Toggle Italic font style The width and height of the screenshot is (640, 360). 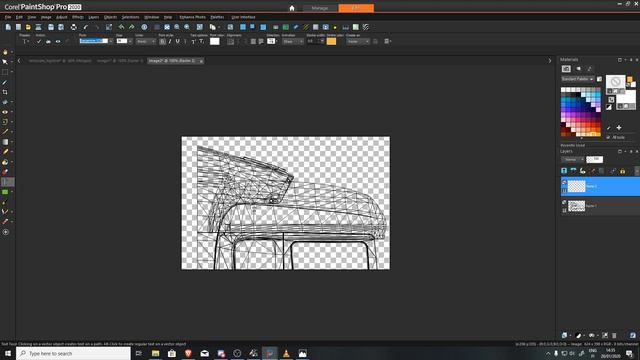170,41
